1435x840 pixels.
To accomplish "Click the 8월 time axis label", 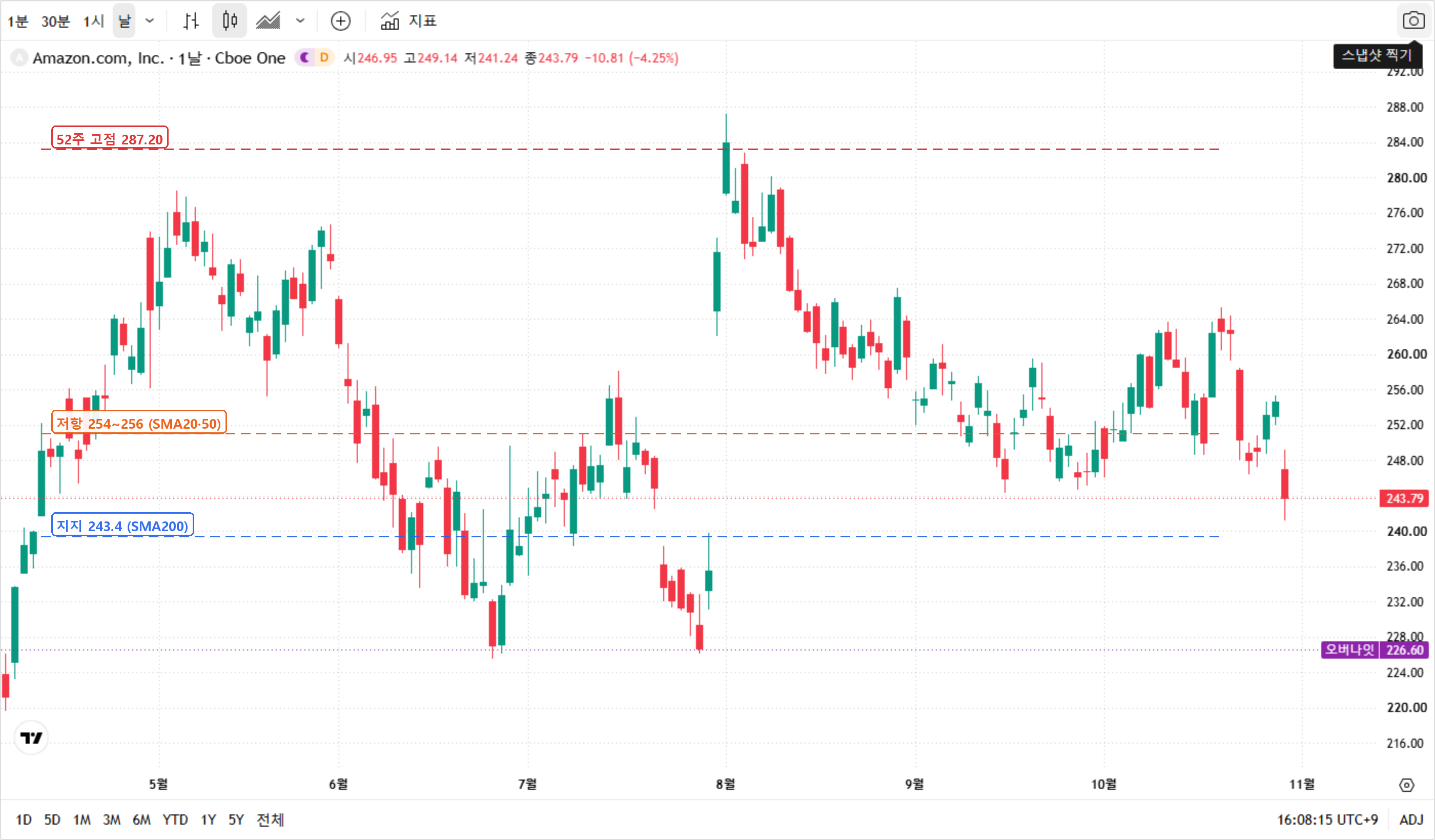I will (726, 784).
